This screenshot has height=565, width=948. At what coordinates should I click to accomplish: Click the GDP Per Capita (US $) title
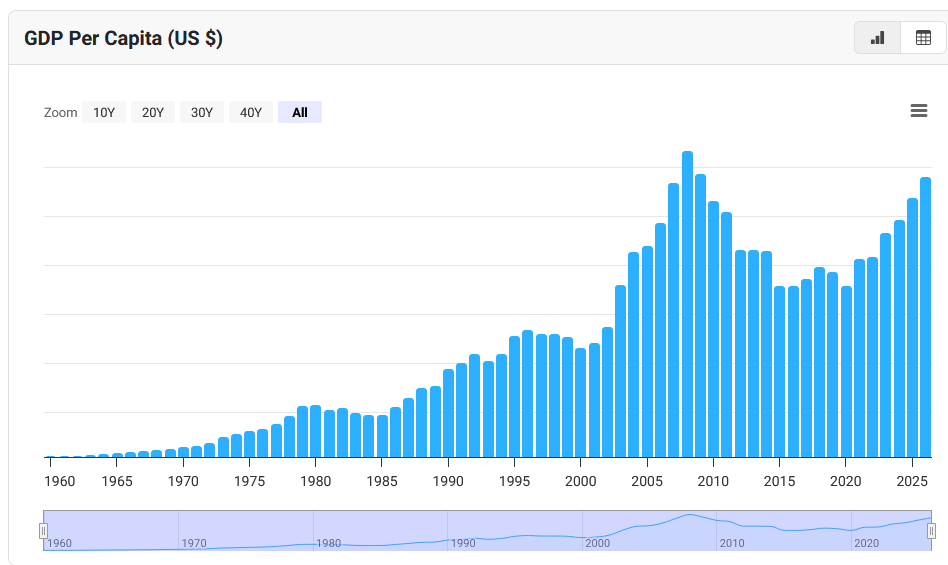pos(123,38)
